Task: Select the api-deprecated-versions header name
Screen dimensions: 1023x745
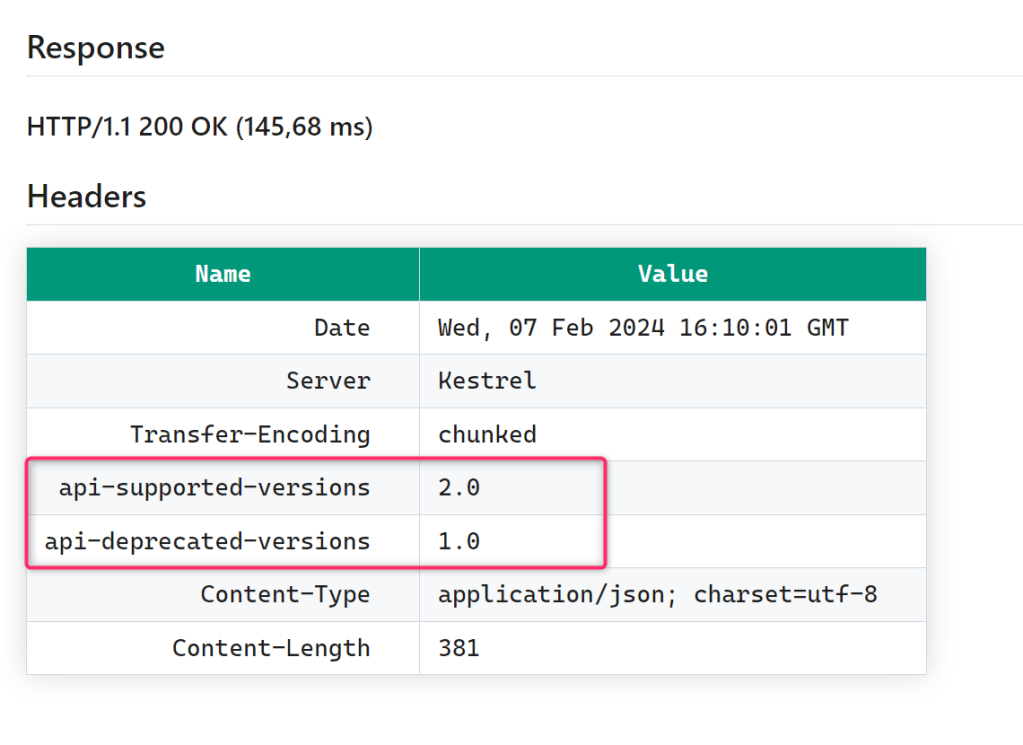Action: (208, 542)
